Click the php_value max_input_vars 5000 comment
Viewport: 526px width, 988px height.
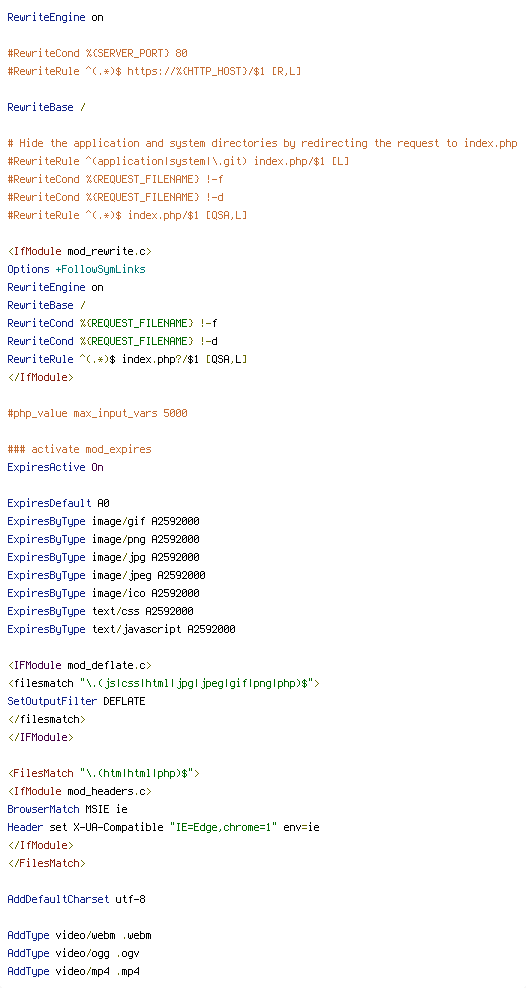(98, 413)
